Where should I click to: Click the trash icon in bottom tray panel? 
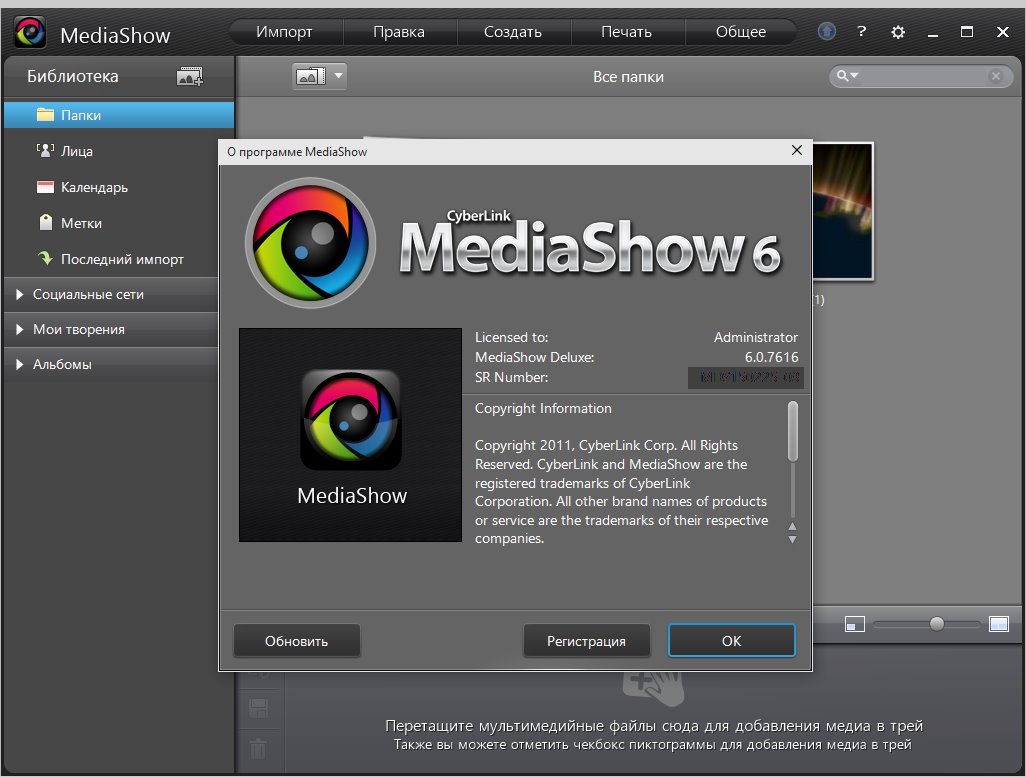point(258,748)
